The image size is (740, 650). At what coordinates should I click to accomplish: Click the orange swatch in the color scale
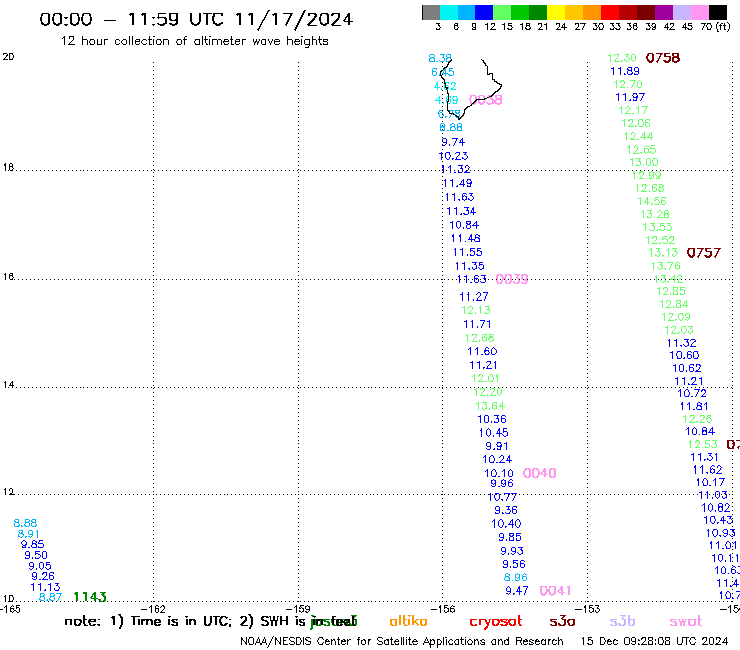pyautogui.click(x=592, y=12)
